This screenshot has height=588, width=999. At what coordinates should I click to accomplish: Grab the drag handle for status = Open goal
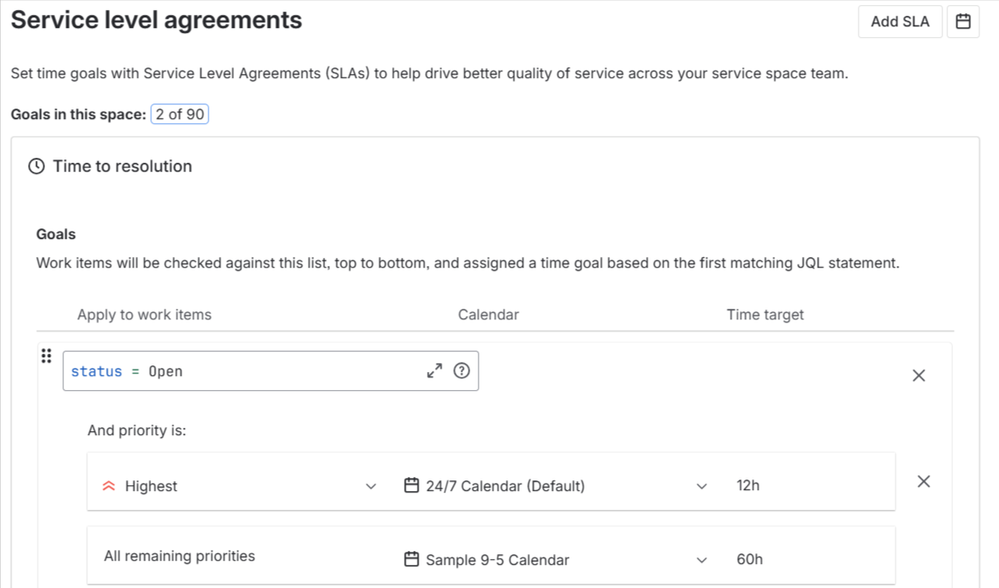click(46, 356)
